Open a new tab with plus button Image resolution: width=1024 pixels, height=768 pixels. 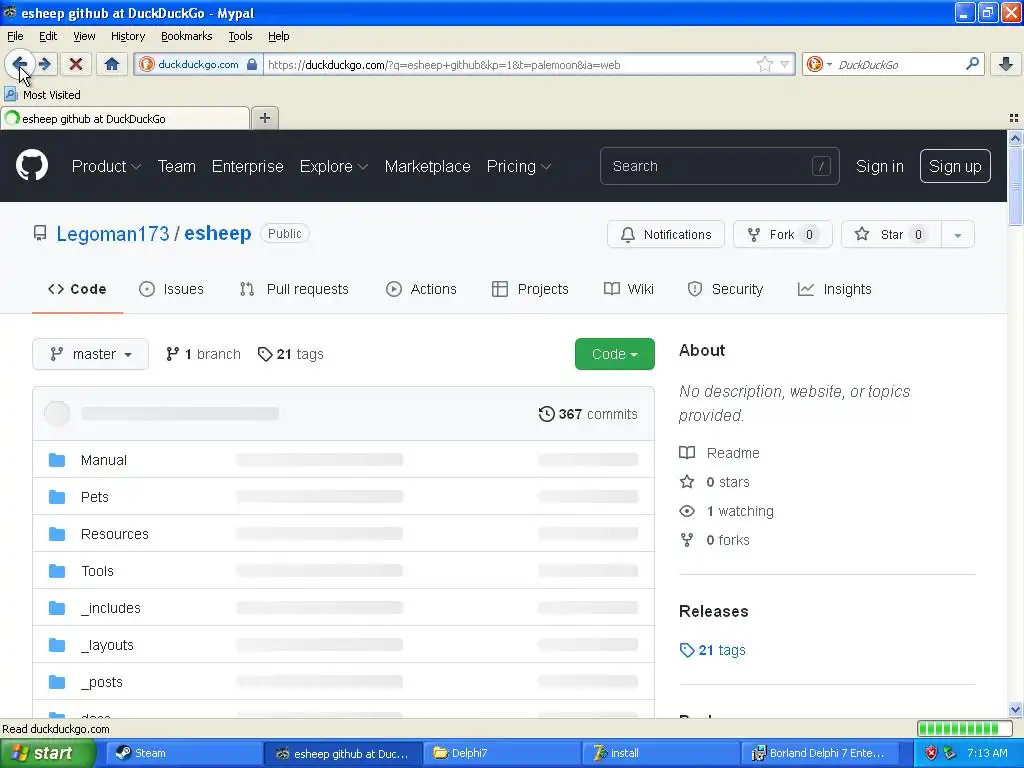click(264, 118)
